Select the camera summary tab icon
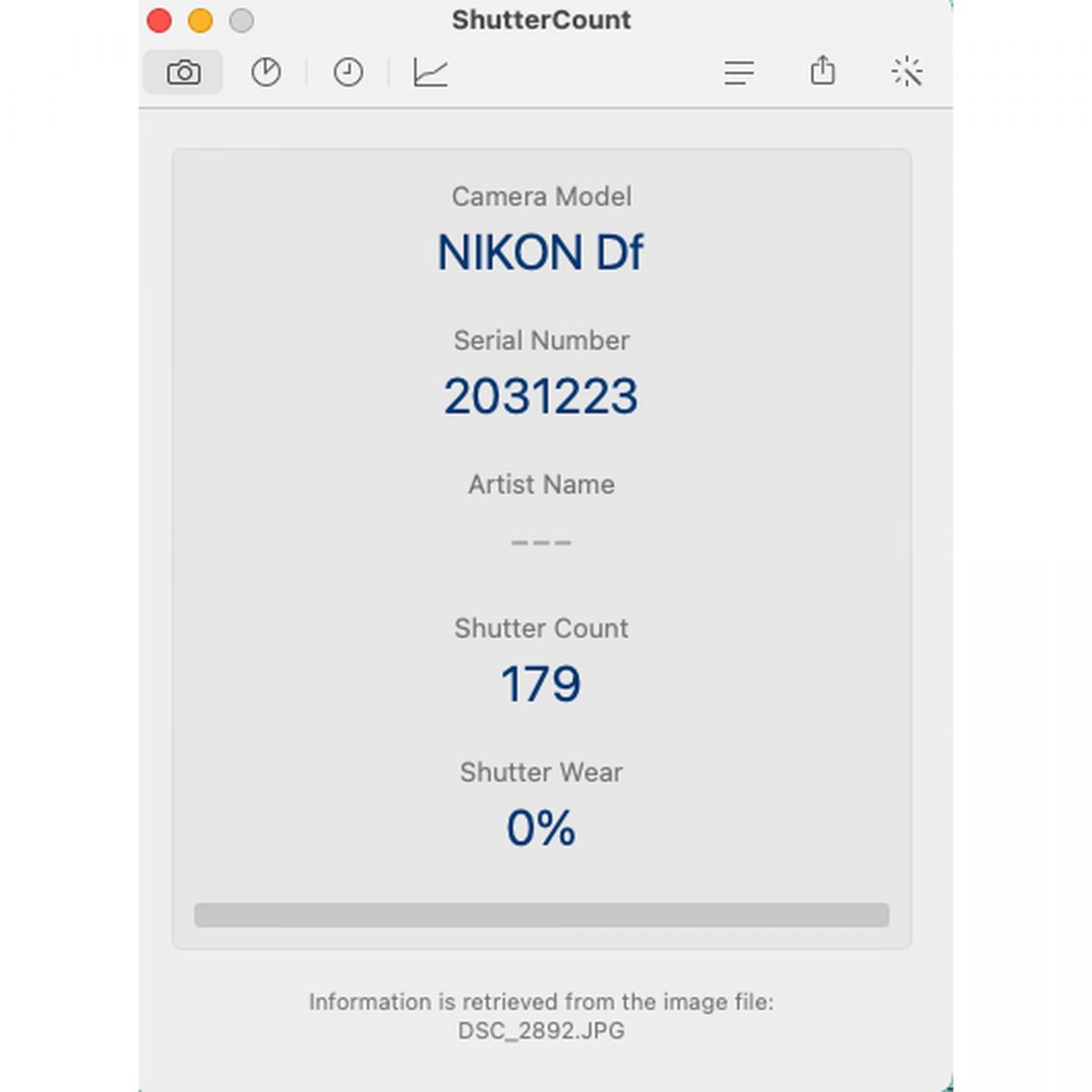Image resolution: width=1092 pixels, height=1092 pixels. tap(183, 72)
